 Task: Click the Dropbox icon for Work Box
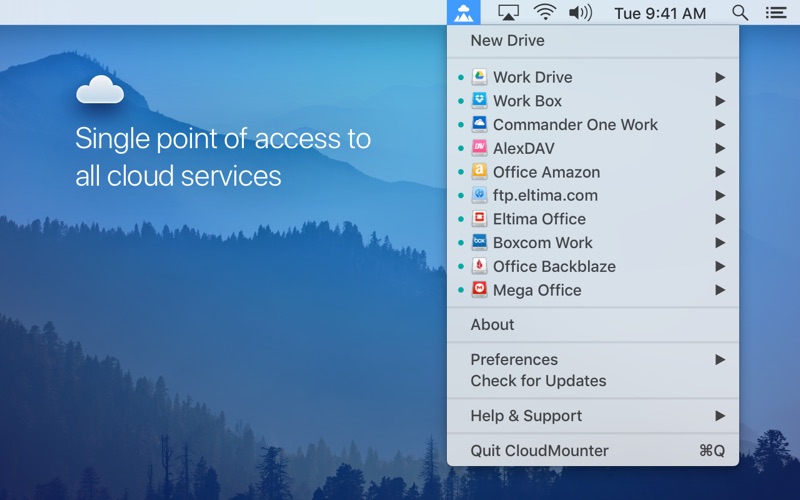479,101
